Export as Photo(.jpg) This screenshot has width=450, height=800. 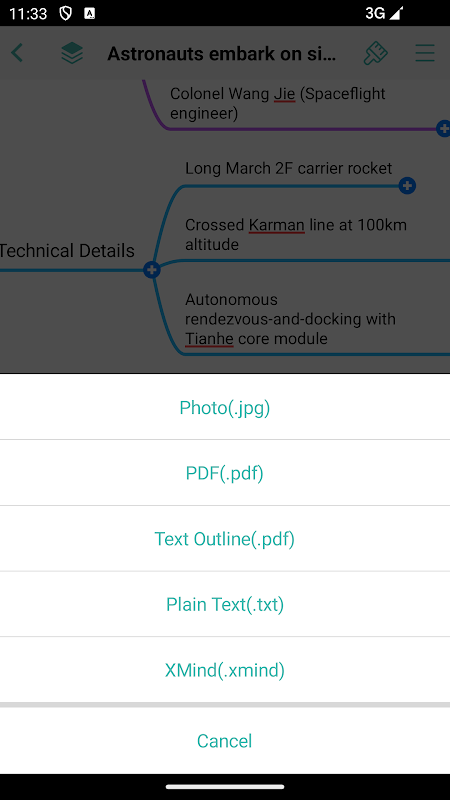(225, 408)
